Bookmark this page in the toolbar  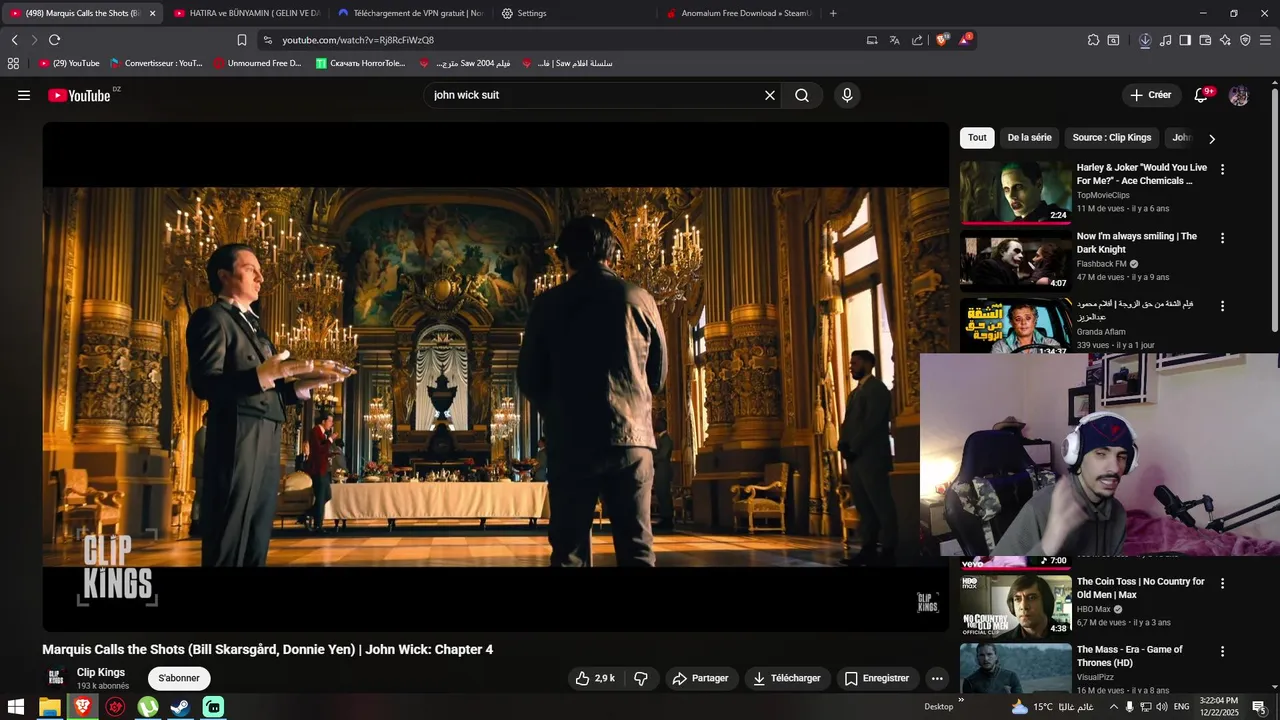(241, 40)
